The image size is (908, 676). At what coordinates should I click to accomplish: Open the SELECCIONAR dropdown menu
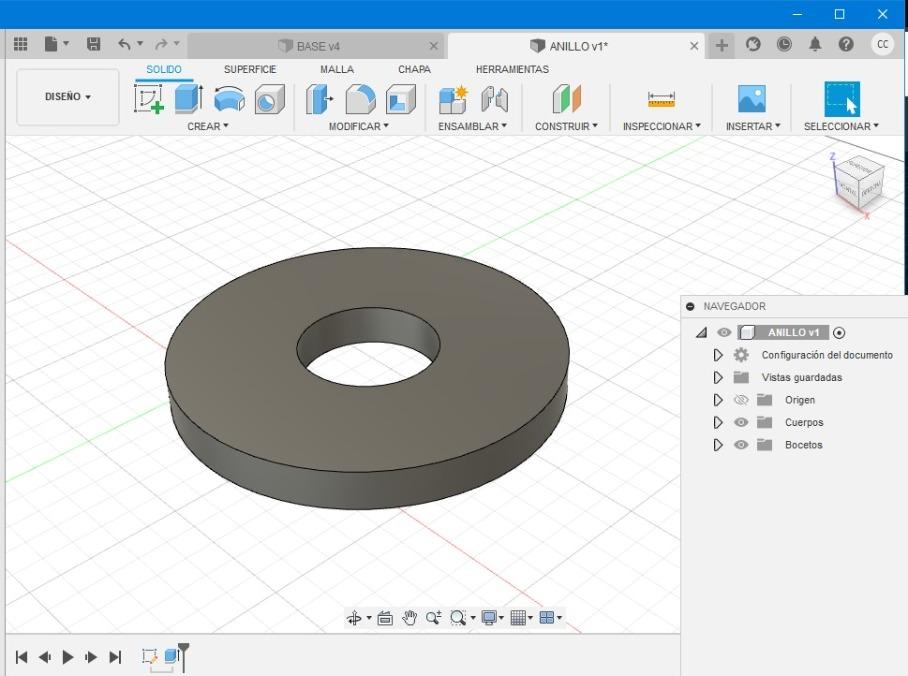tap(841, 126)
